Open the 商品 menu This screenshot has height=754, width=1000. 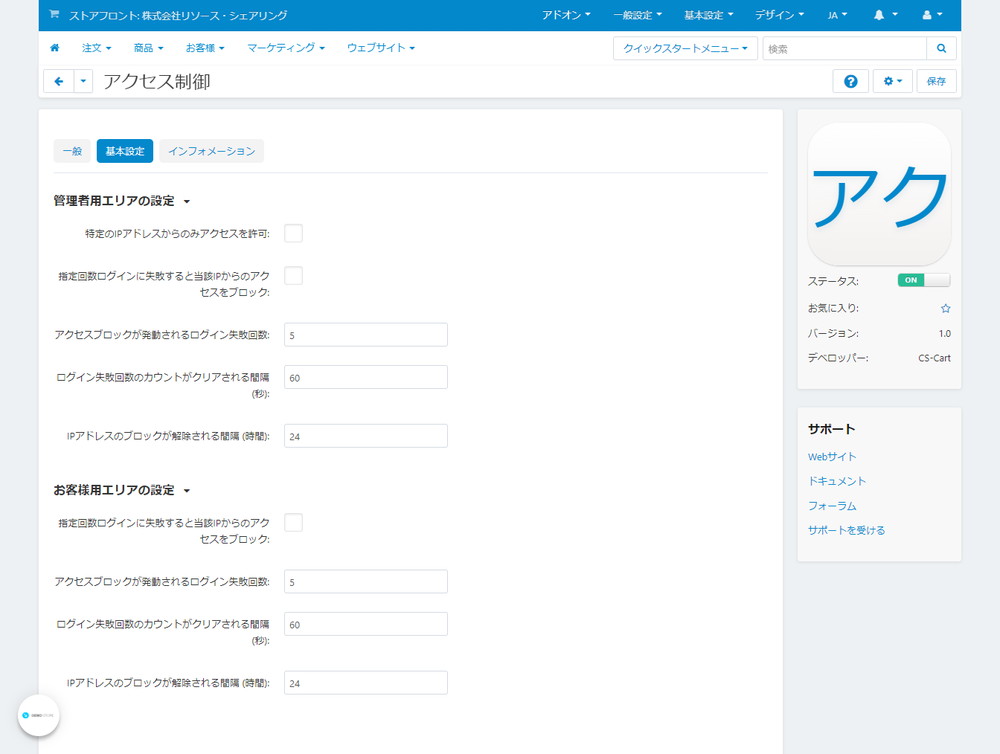[x=149, y=48]
